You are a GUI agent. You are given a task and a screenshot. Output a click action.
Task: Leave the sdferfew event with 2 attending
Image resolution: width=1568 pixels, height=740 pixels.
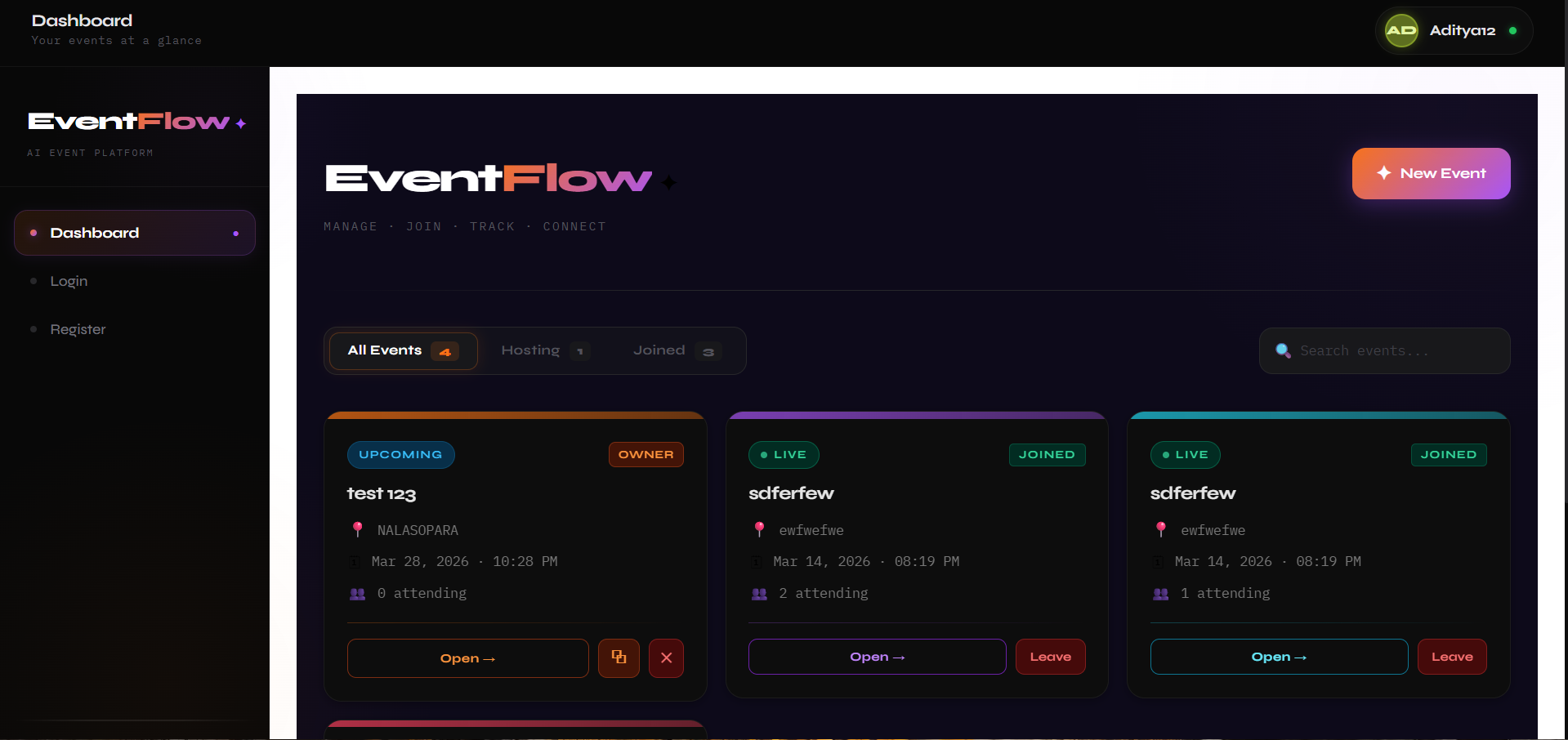[x=1050, y=657]
